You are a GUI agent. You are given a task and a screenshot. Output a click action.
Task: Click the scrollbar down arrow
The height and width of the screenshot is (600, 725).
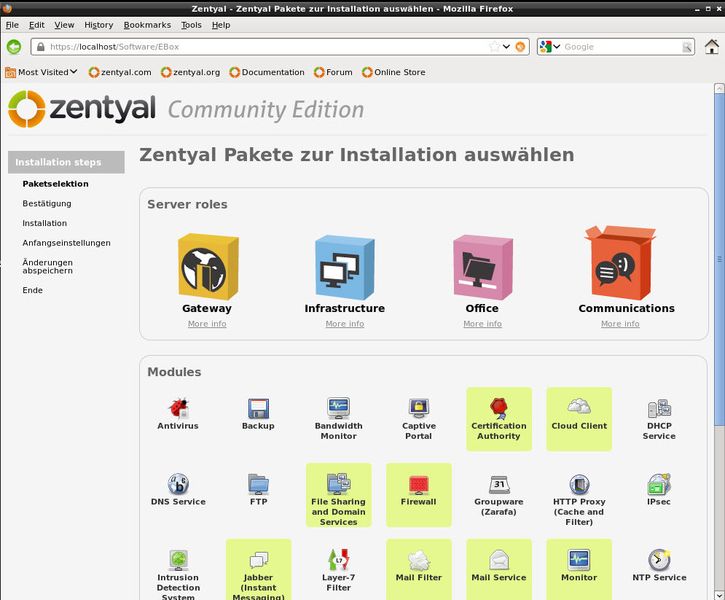click(719, 595)
